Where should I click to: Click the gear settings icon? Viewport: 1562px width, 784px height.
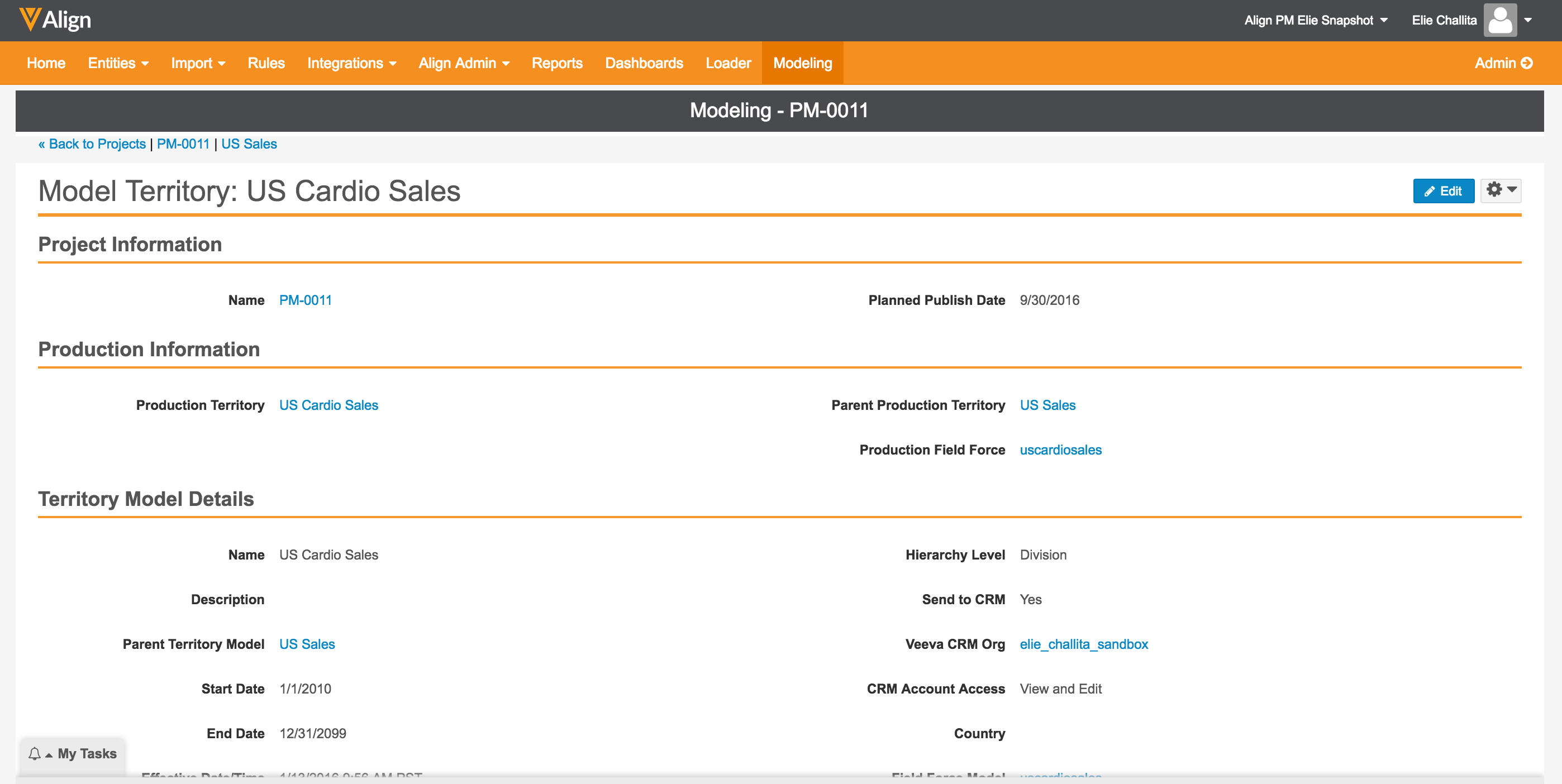[1494, 190]
